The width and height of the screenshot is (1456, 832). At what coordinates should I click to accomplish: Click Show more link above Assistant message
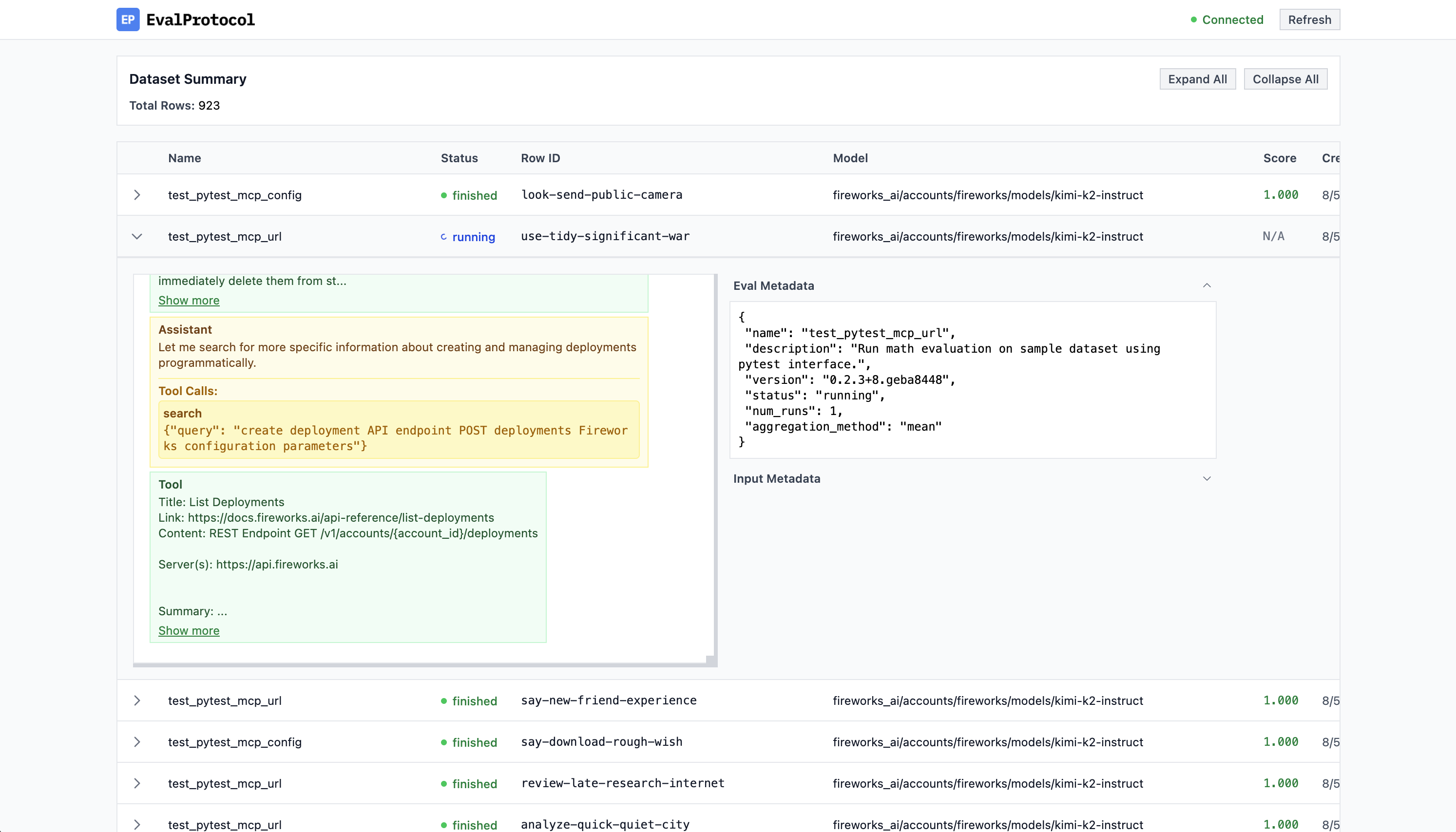[x=189, y=300]
